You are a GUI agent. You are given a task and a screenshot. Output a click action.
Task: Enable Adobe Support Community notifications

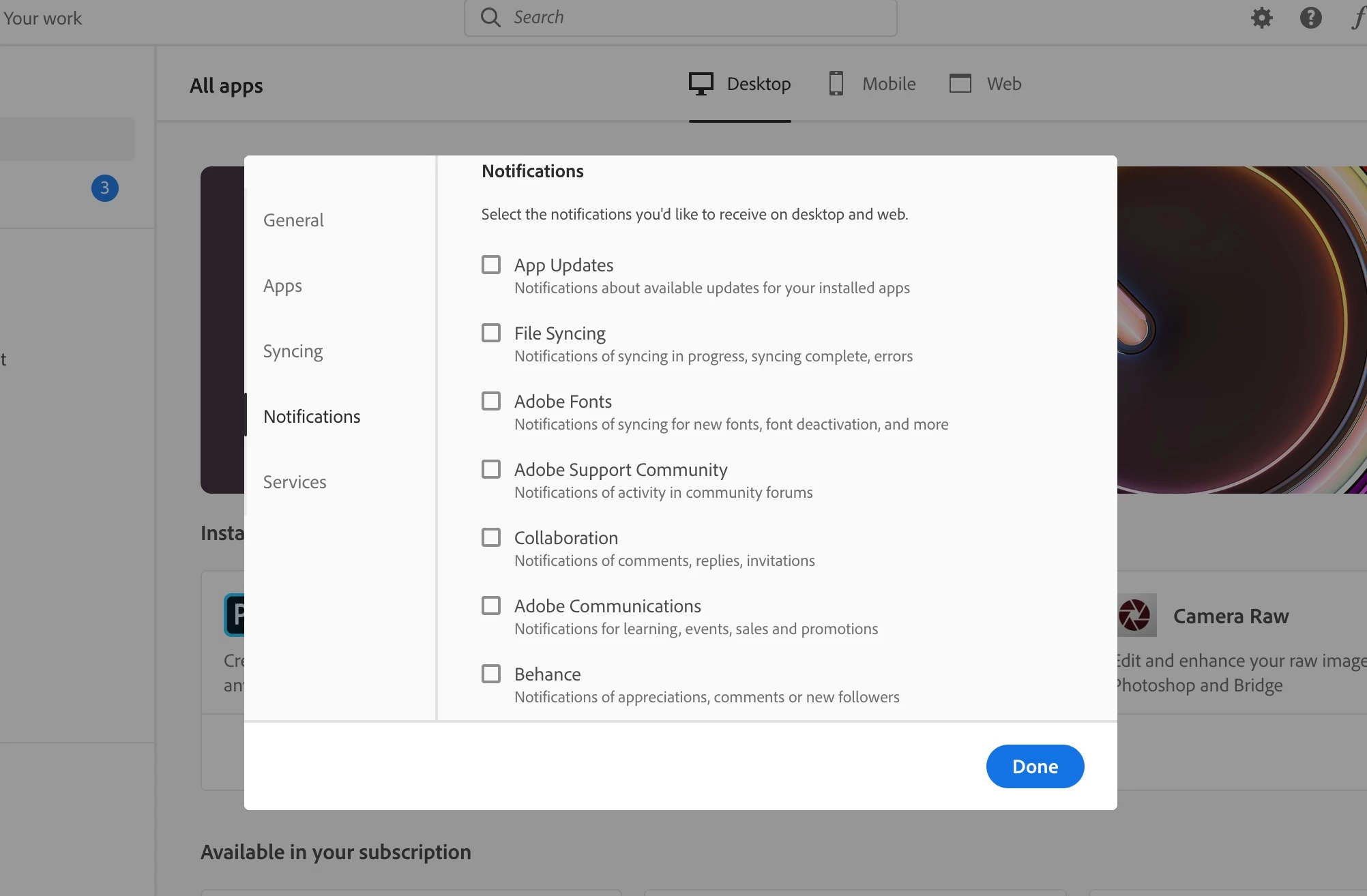(x=491, y=469)
